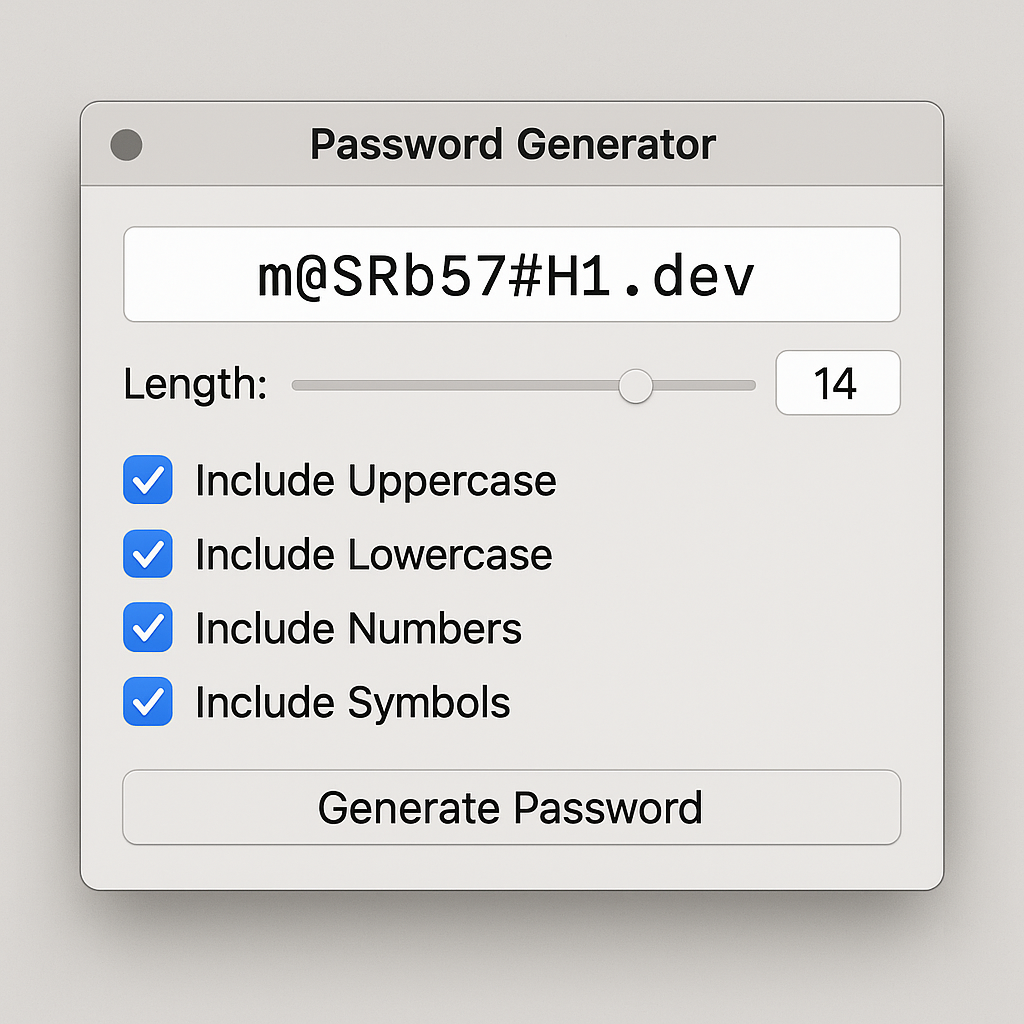Click the checkmark icon beside Include Numbers

[148, 628]
